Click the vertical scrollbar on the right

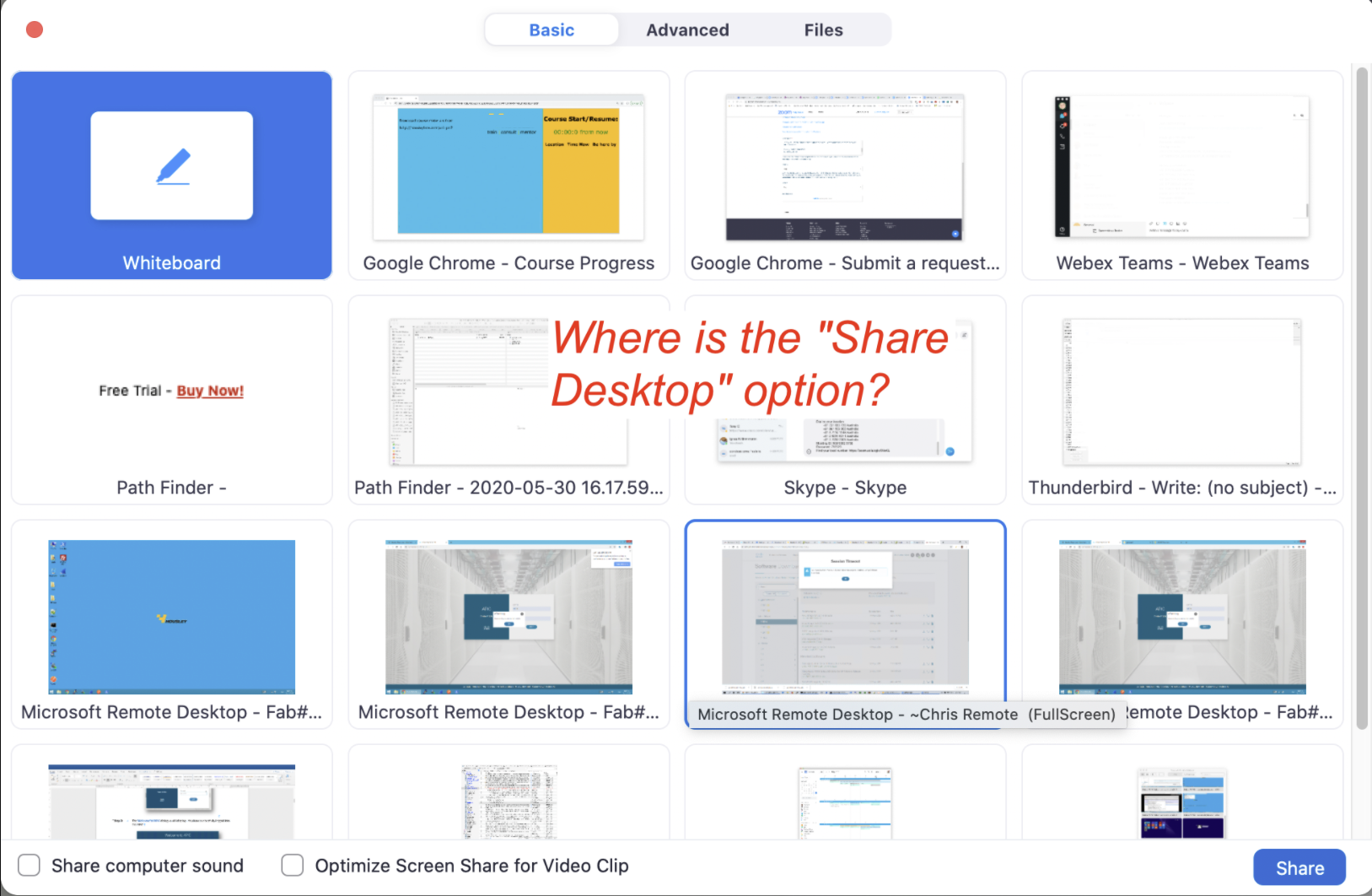[1361, 397]
